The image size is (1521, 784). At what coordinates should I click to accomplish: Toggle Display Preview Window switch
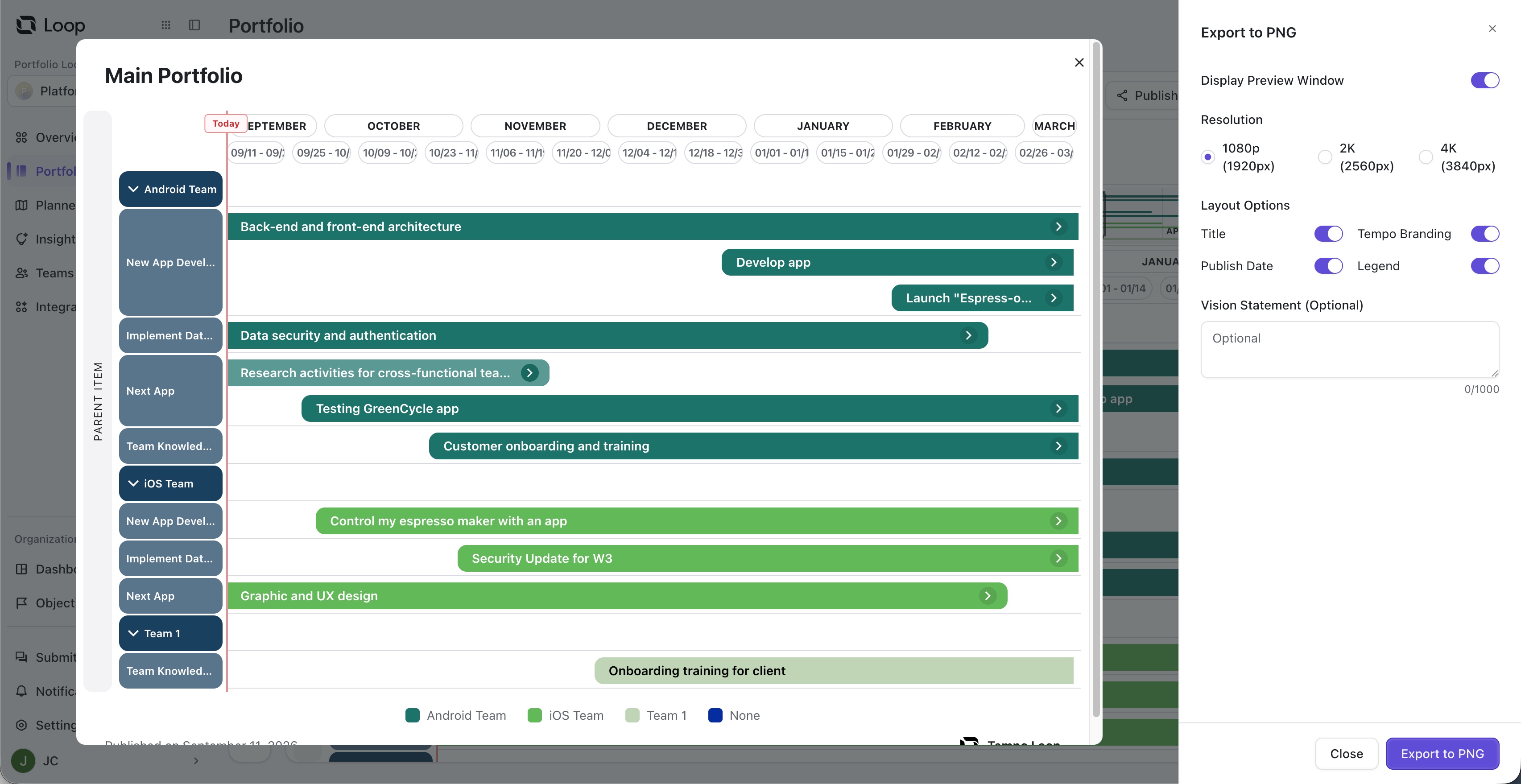tap(1484, 80)
